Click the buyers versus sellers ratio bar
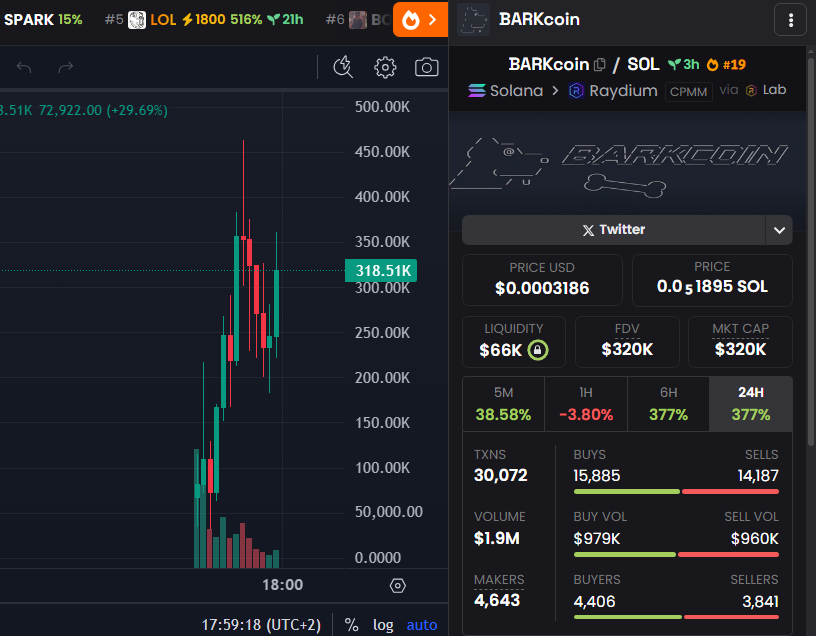 (676, 617)
